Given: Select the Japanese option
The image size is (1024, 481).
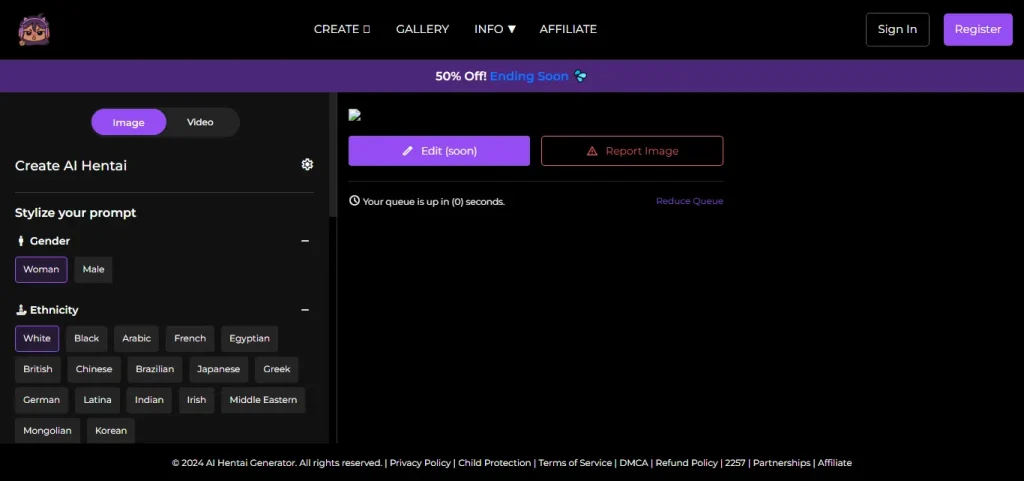Looking at the screenshot, I should point(219,369).
